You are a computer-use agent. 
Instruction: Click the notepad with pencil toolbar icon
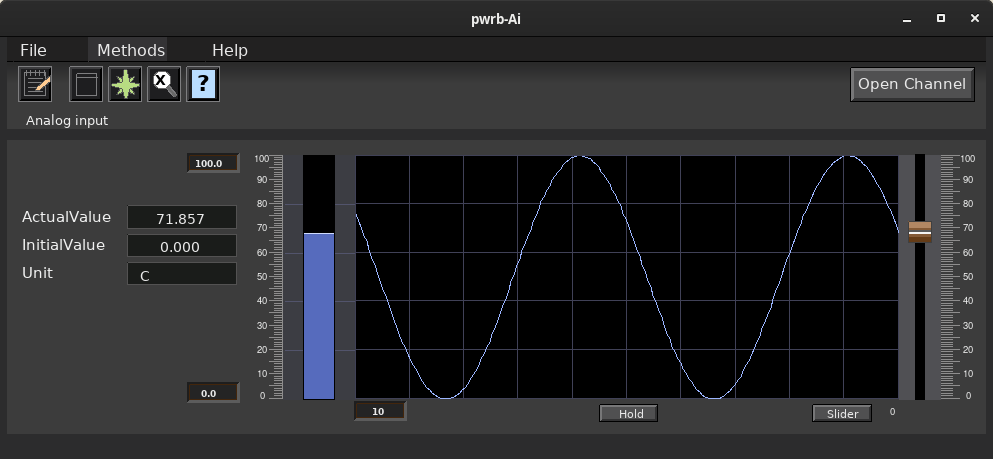[x=36, y=85]
